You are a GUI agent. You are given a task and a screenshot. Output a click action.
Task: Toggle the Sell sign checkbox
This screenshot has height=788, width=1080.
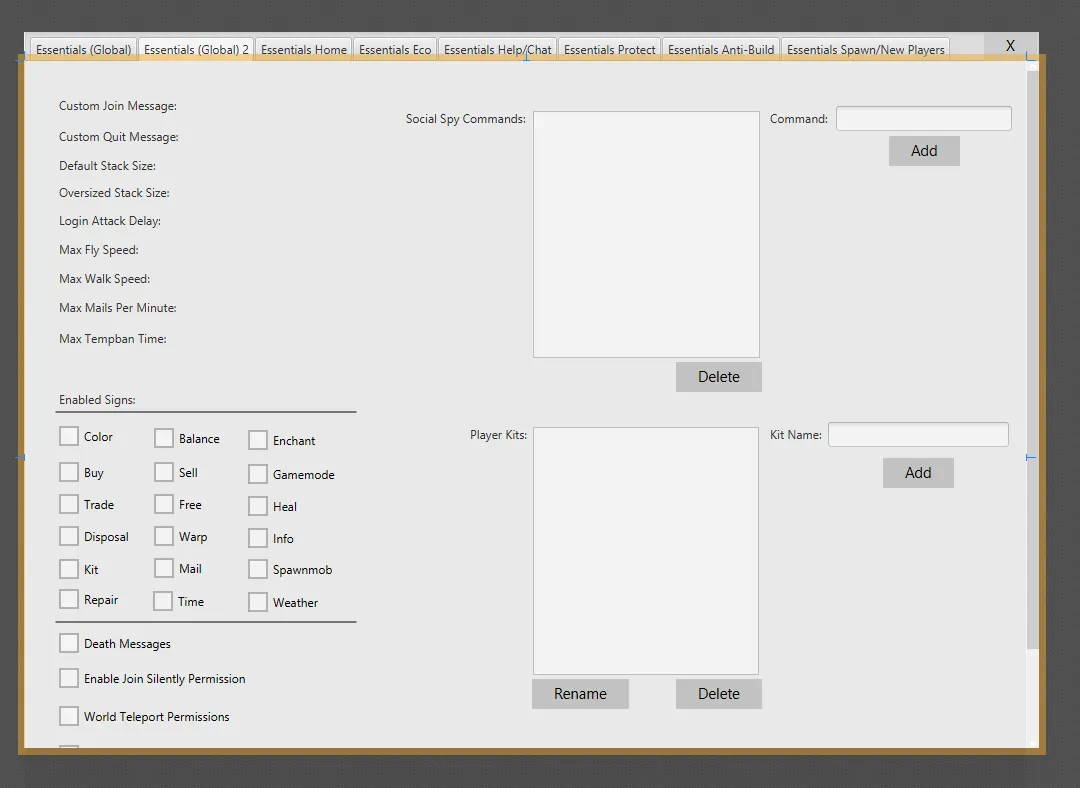[x=164, y=472]
